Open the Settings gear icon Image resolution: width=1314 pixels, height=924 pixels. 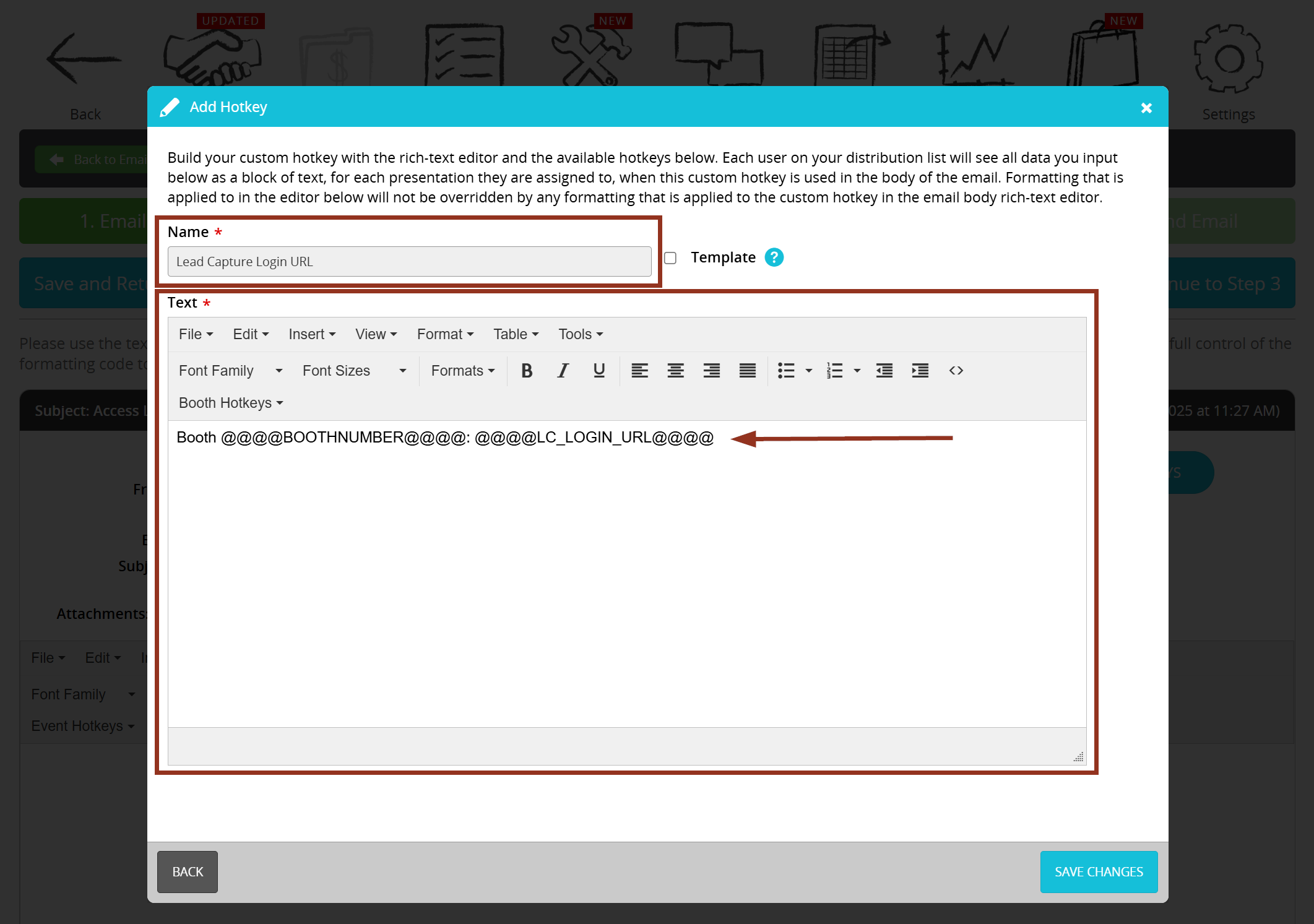click(x=1228, y=59)
